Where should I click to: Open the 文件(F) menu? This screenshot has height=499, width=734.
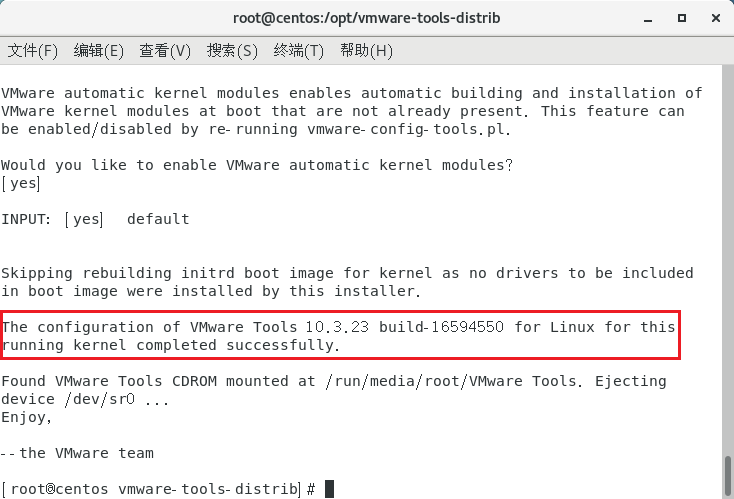pos(32,51)
